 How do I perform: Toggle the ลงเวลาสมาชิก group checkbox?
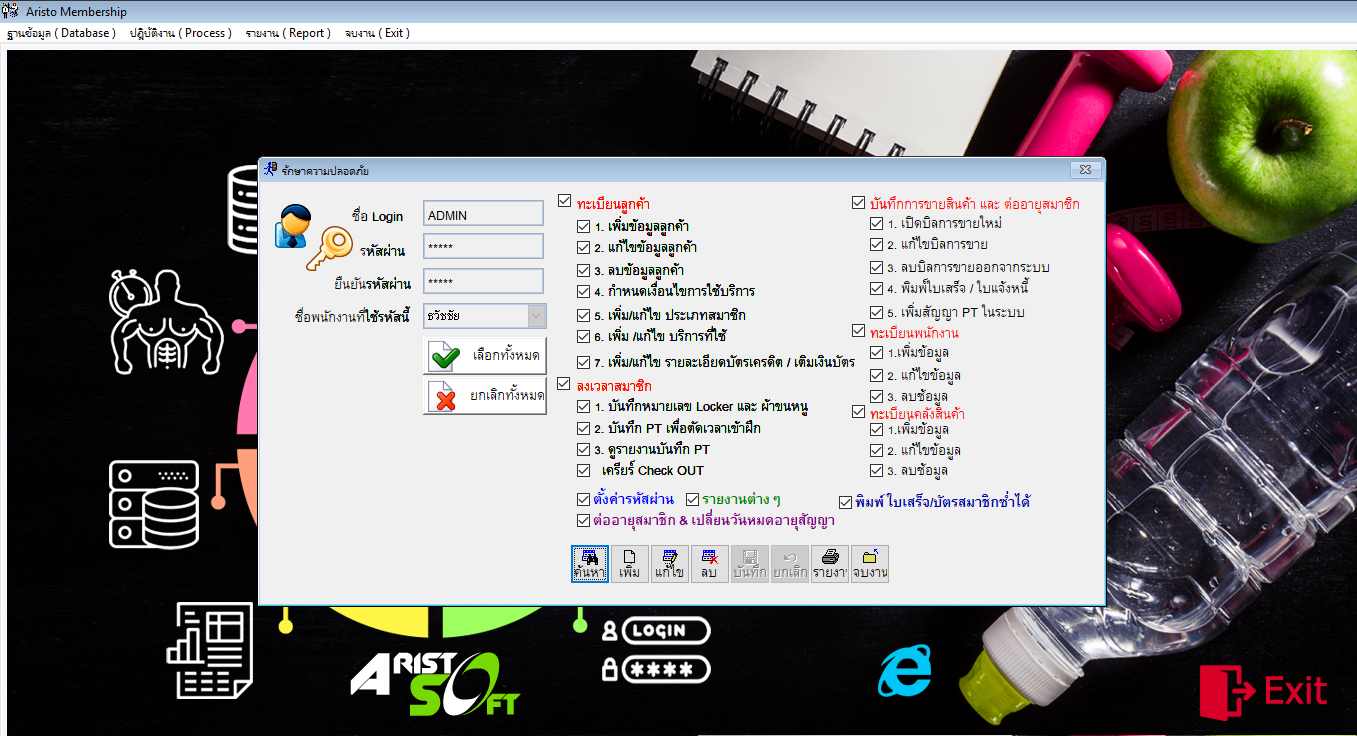pos(565,383)
